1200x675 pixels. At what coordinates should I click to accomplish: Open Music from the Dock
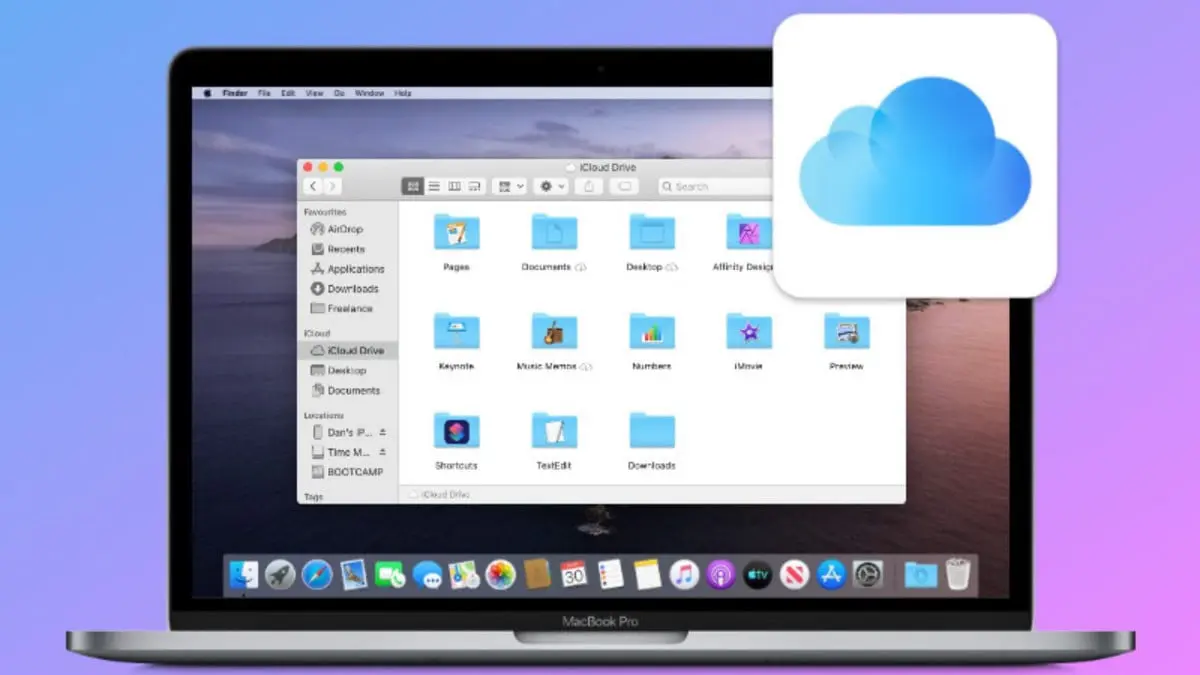684,574
